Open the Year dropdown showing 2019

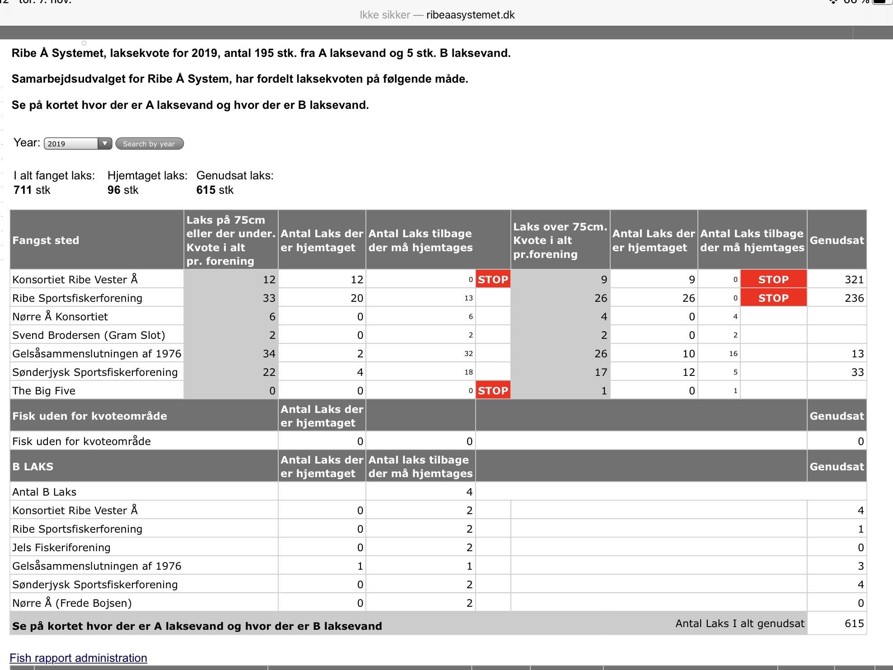pos(77,144)
